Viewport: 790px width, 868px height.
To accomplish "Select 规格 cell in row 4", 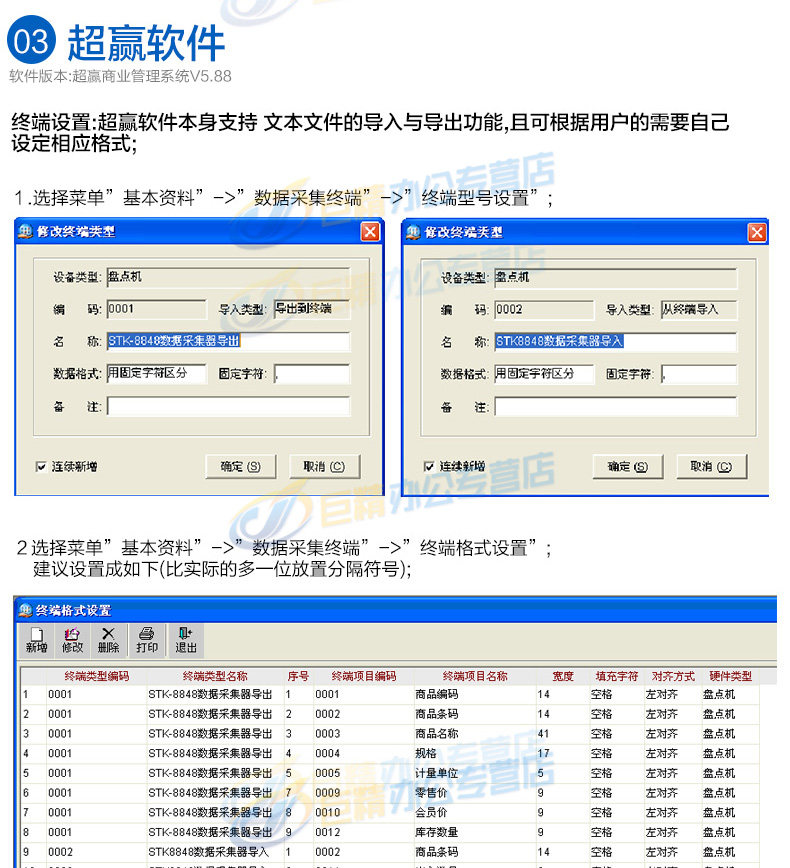I will 475,753.
